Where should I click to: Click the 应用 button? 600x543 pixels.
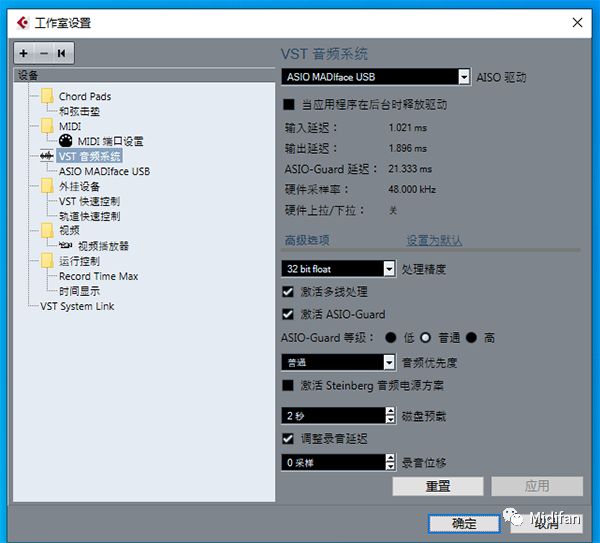tap(537, 486)
